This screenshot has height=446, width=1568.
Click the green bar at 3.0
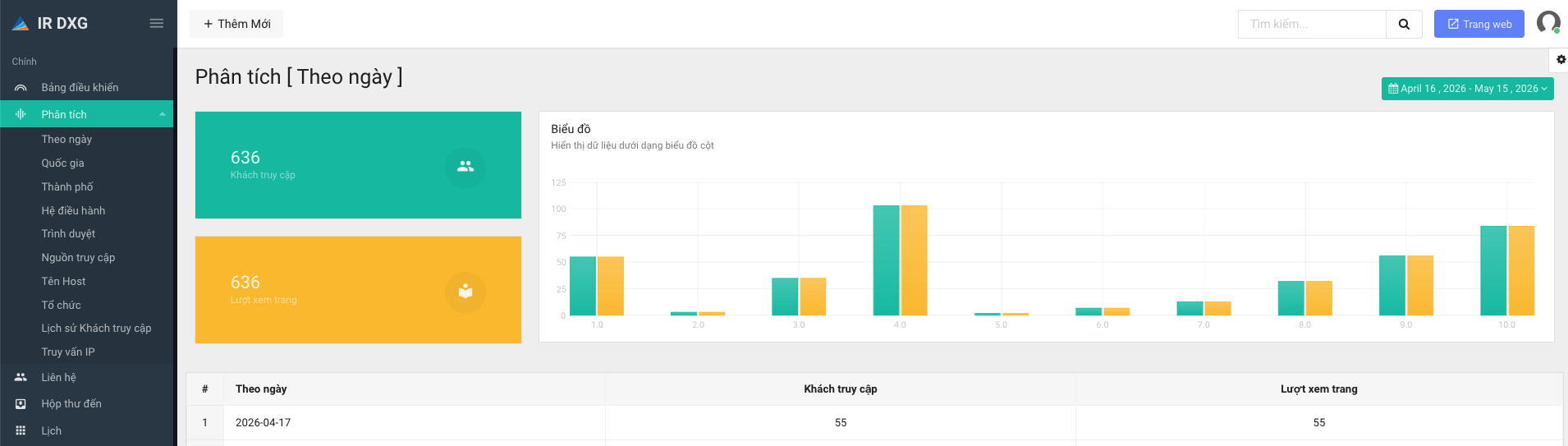pyautogui.click(x=785, y=297)
